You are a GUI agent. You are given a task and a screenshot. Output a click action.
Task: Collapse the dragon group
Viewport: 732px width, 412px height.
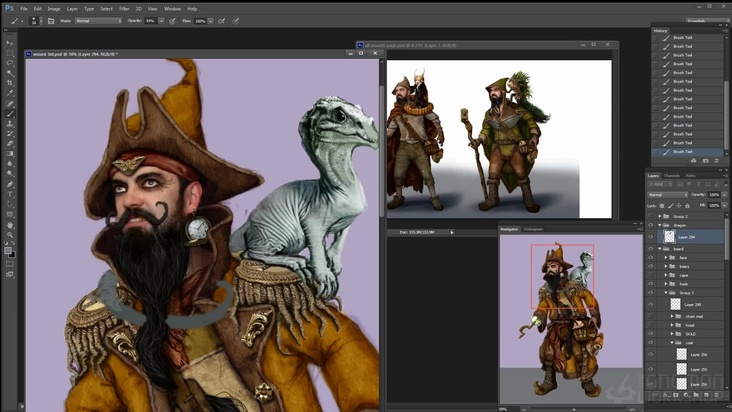point(660,225)
